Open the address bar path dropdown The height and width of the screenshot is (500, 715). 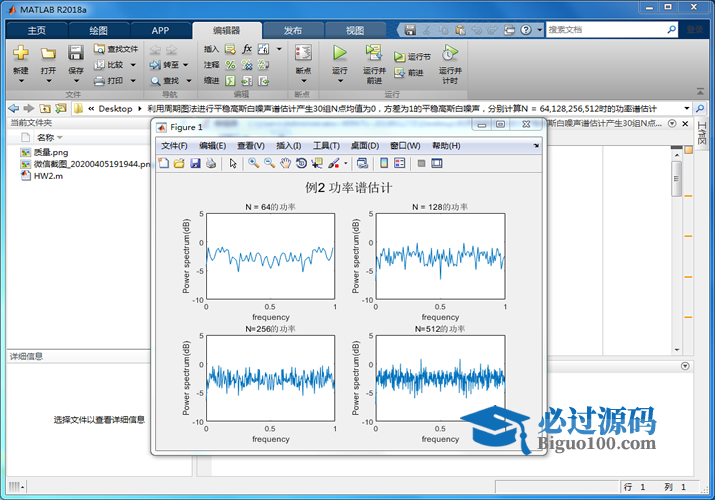[687, 108]
